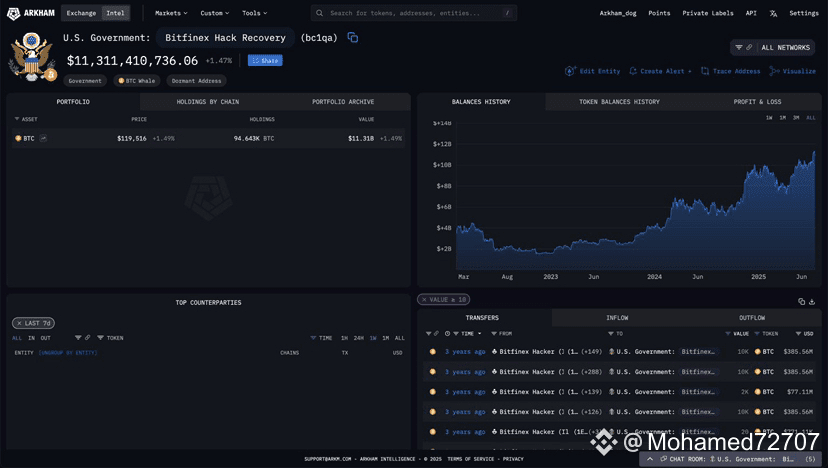The height and width of the screenshot is (468, 828).
Task: Switch to OUTFLOW tab
Action: pyautogui.click(x=752, y=318)
